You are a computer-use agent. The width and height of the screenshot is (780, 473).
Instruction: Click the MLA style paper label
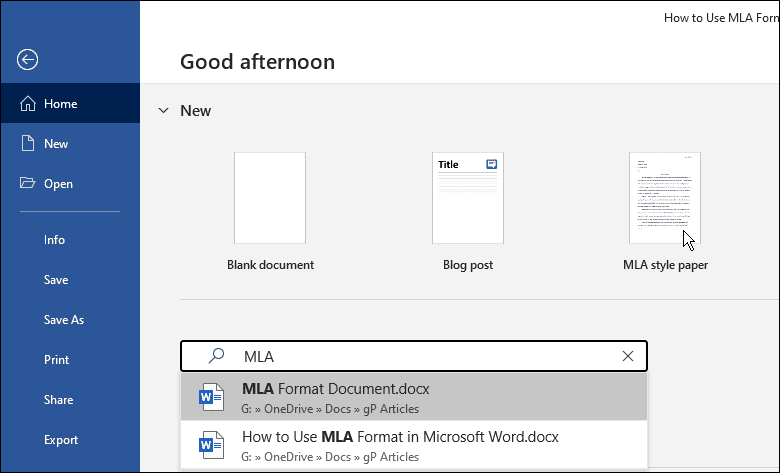click(x=665, y=265)
